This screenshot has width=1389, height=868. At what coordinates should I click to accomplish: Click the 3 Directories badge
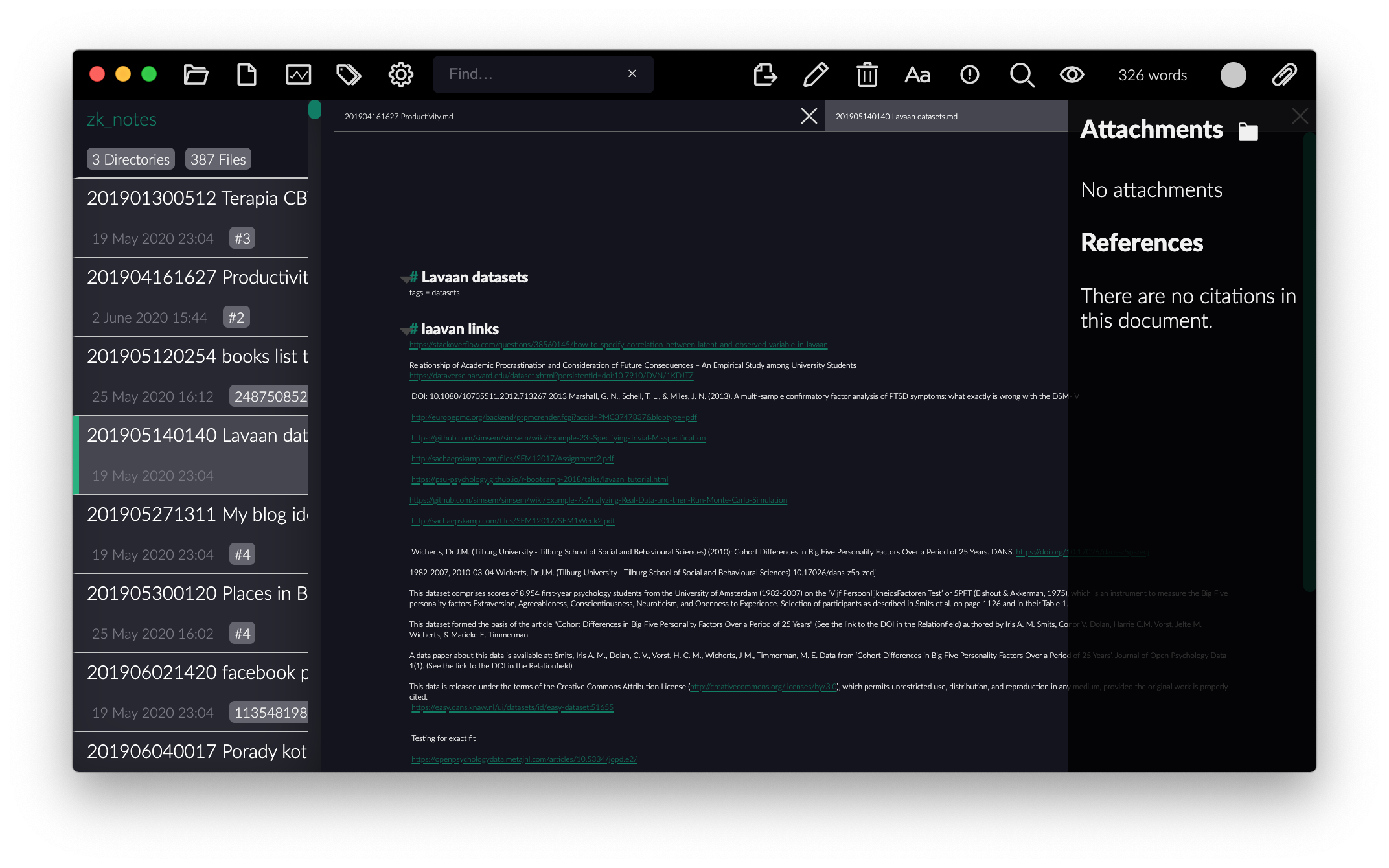[x=131, y=159]
